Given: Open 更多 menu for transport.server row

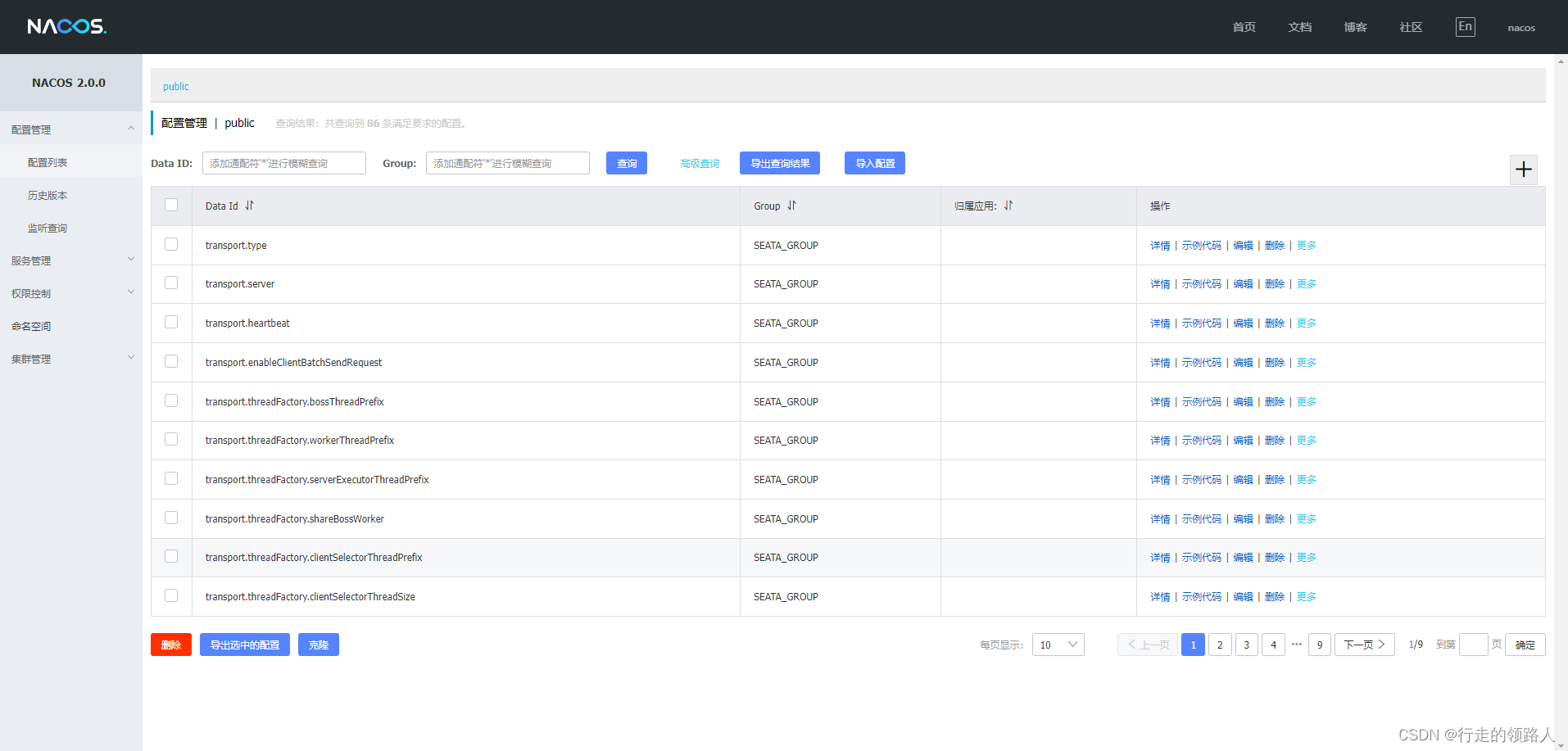Looking at the screenshot, I should (x=1307, y=284).
